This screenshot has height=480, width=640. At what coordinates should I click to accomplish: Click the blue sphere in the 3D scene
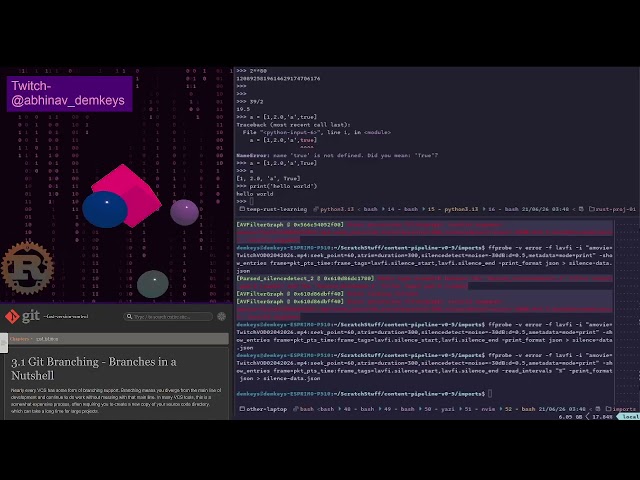pyautogui.click(x=105, y=209)
